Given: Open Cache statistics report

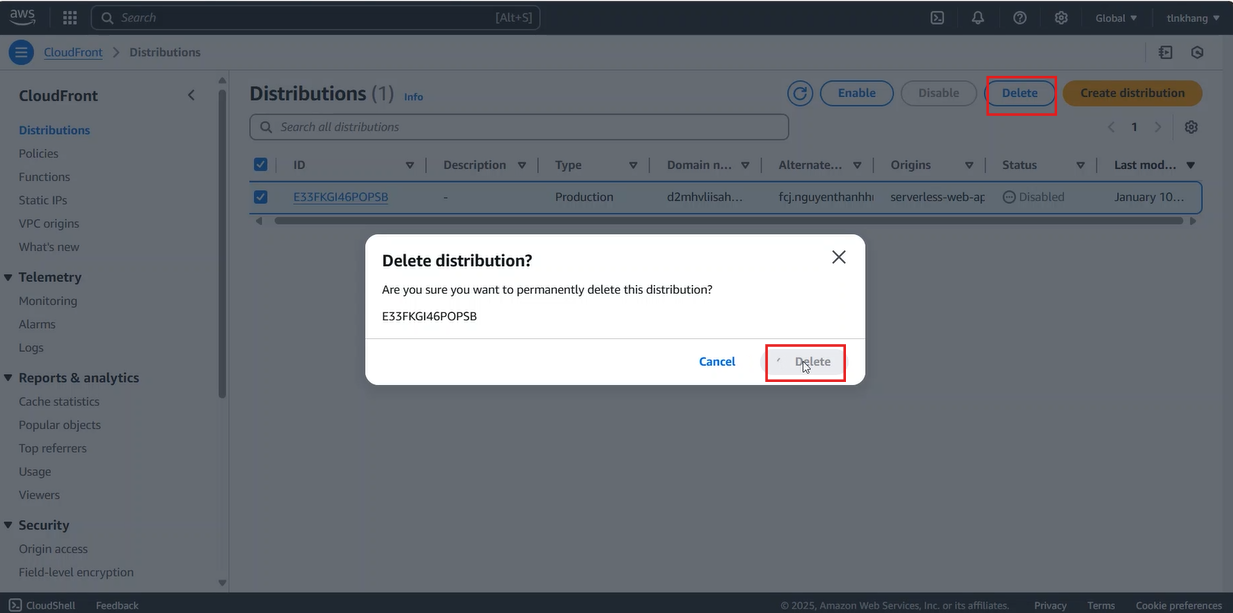Looking at the screenshot, I should point(59,401).
